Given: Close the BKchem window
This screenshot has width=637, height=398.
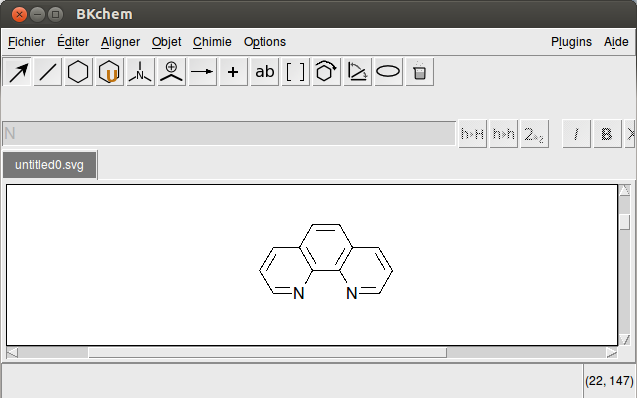Looking at the screenshot, I should pos(19,15).
